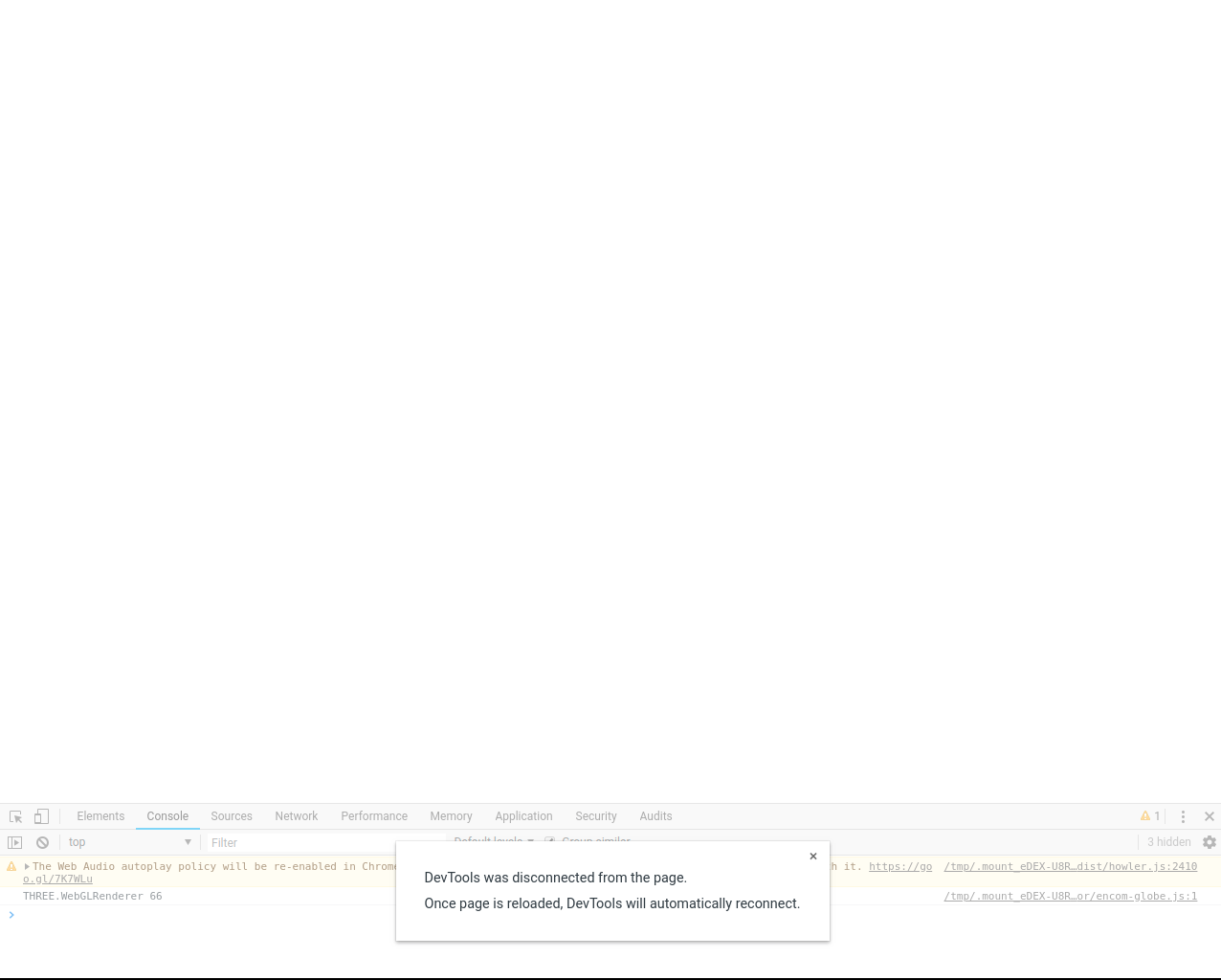Viewport: 1221px width, 980px height.
Task: Follow the https://go short link
Action: point(900,866)
